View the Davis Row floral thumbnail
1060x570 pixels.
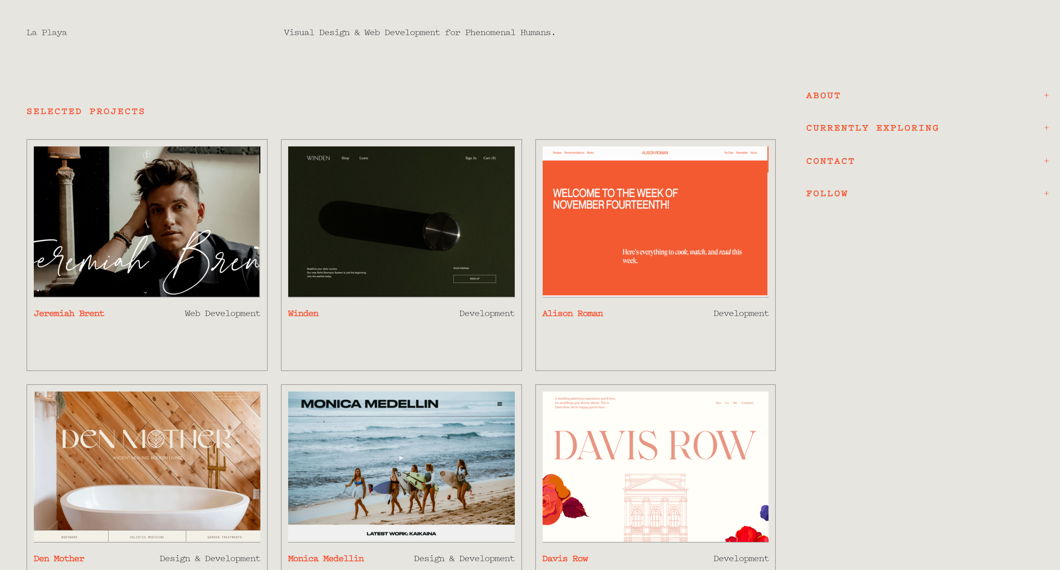pyautogui.click(x=655, y=467)
